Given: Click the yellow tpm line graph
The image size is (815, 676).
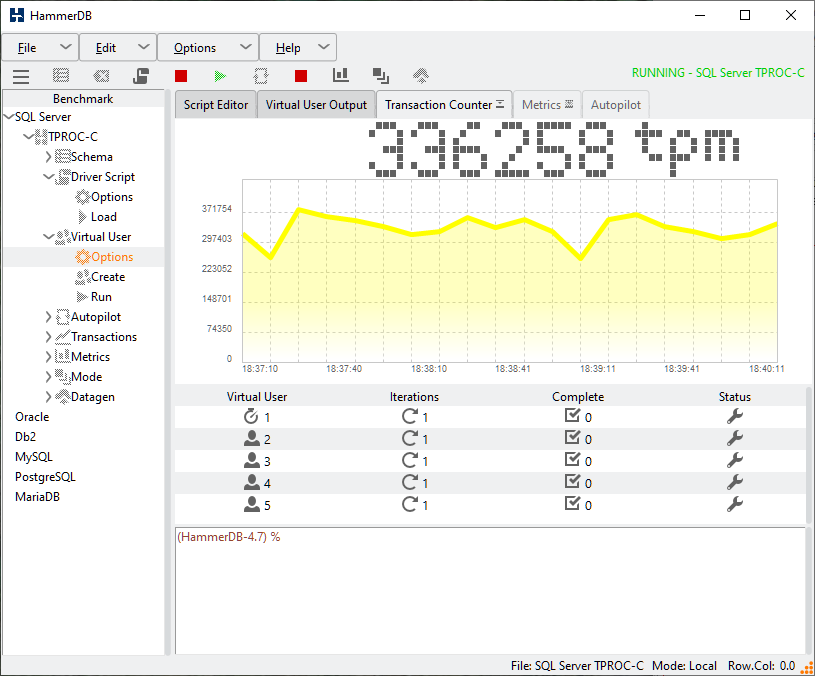Looking at the screenshot, I should coord(510,271).
